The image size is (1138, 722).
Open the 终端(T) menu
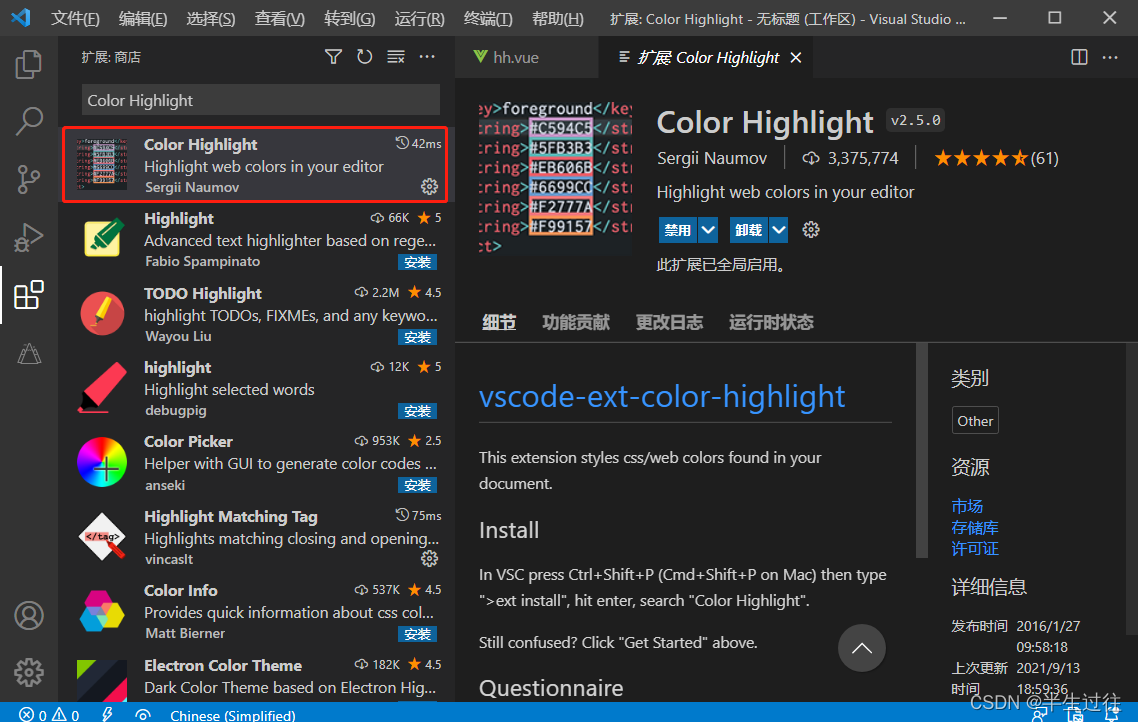coord(488,19)
